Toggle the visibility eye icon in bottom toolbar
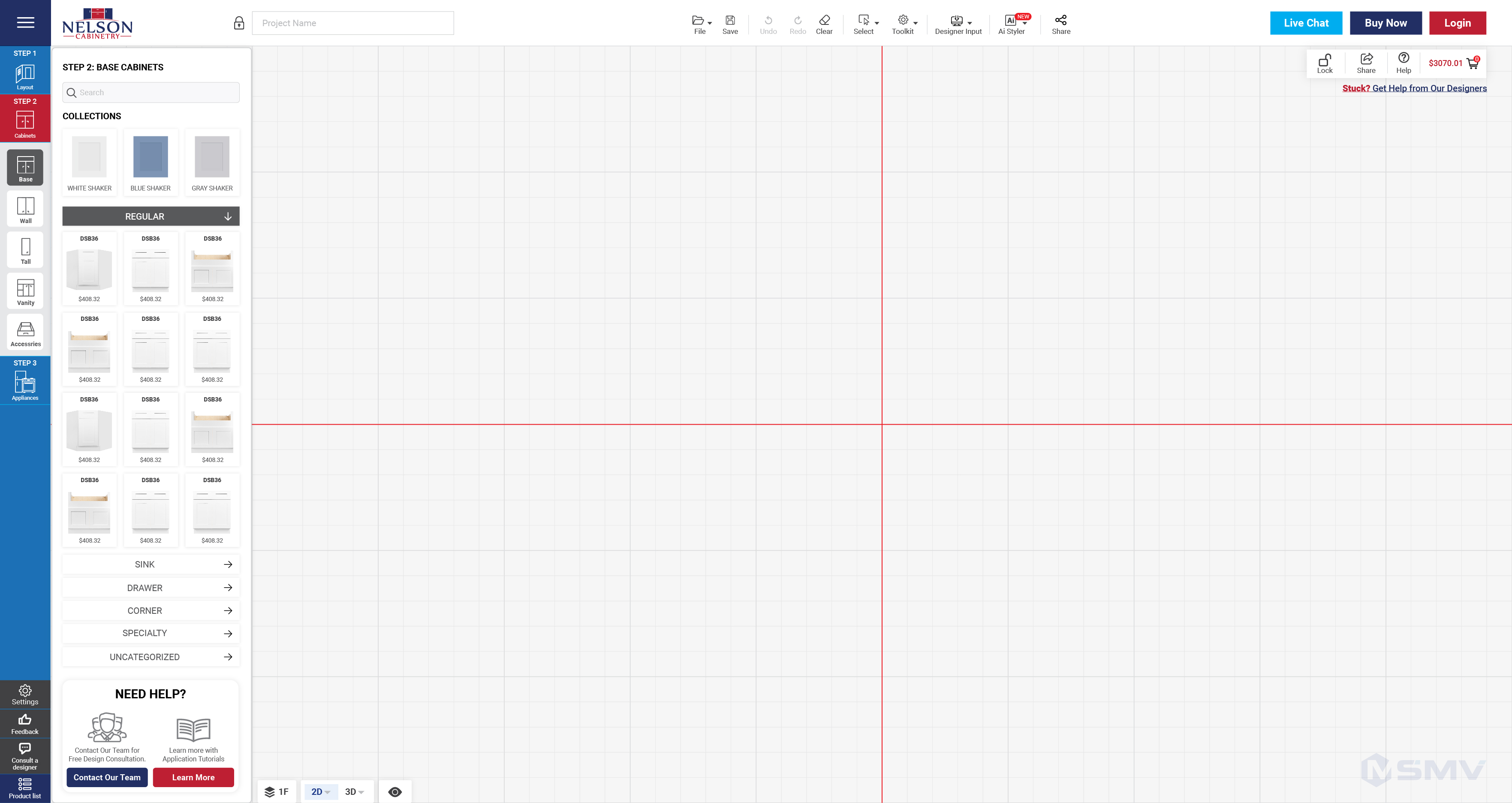The image size is (1512, 803). click(395, 791)
